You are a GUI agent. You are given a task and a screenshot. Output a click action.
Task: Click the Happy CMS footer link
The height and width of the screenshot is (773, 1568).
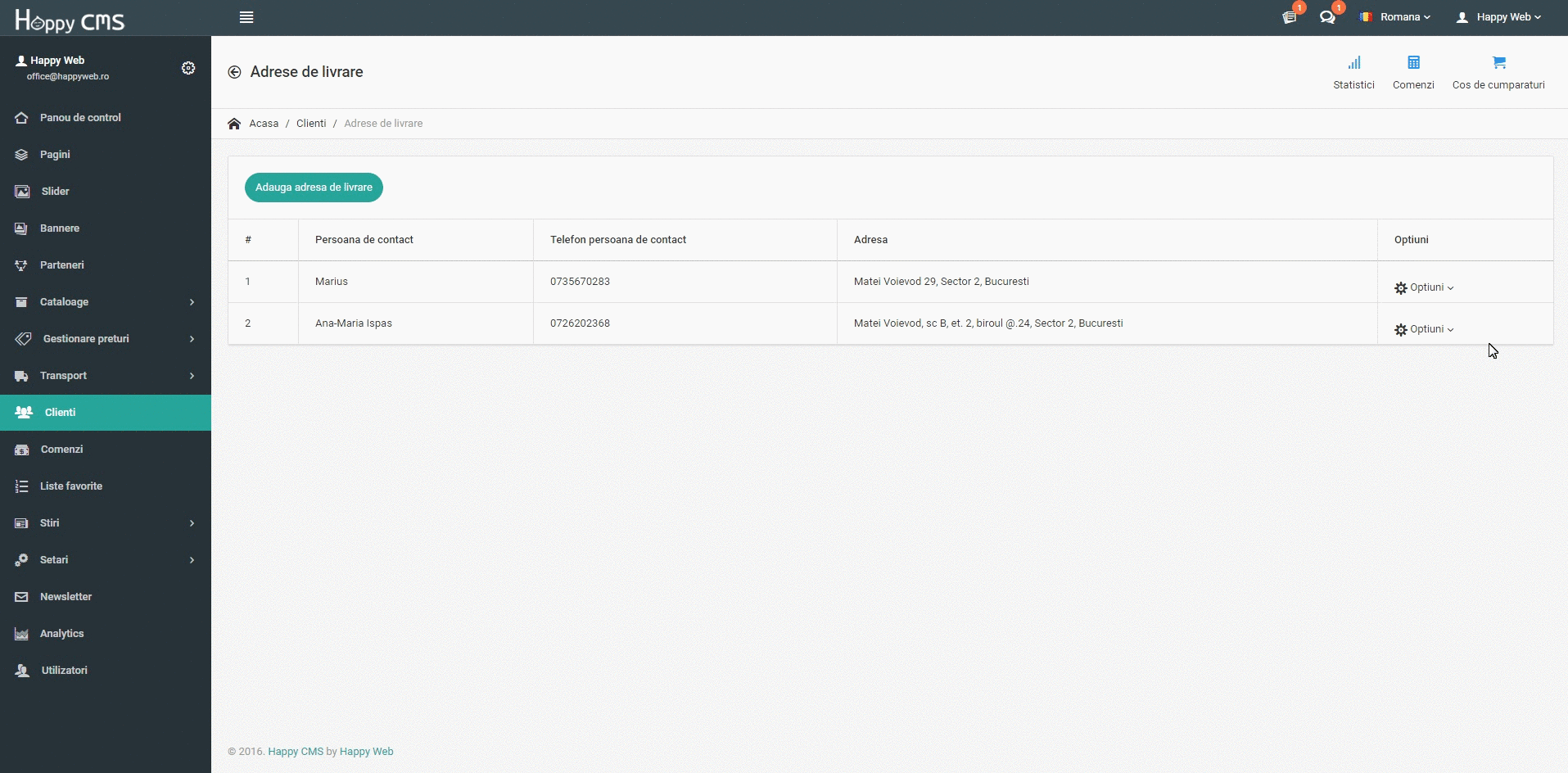point(296,752)
